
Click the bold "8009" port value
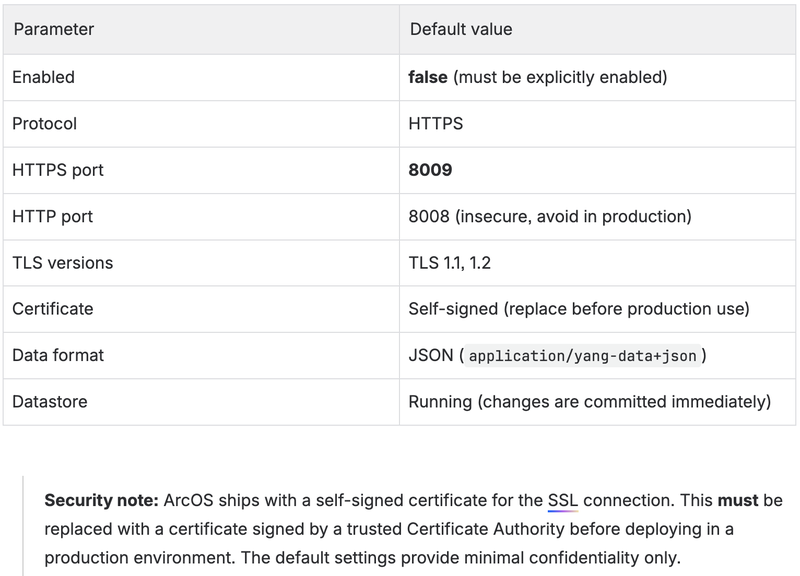[430, 170]
